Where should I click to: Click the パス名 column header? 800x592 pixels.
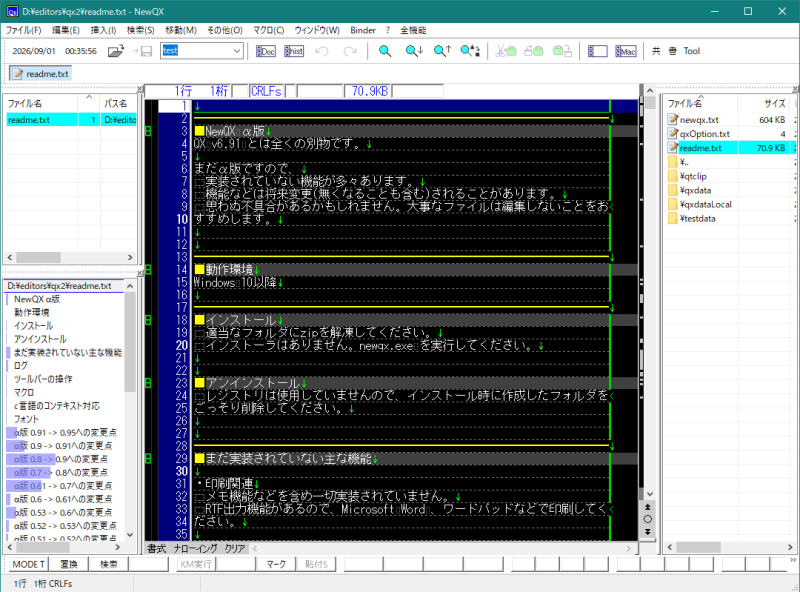coord(118,103)
